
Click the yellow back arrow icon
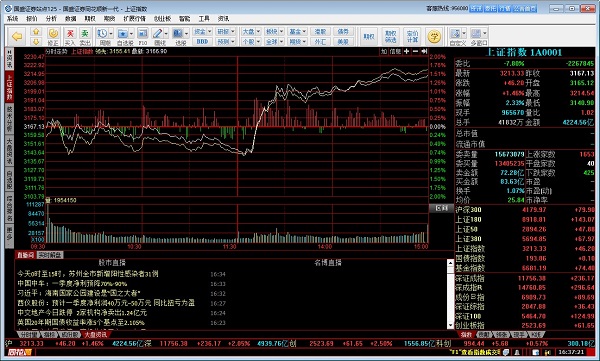tap(17, 36)
